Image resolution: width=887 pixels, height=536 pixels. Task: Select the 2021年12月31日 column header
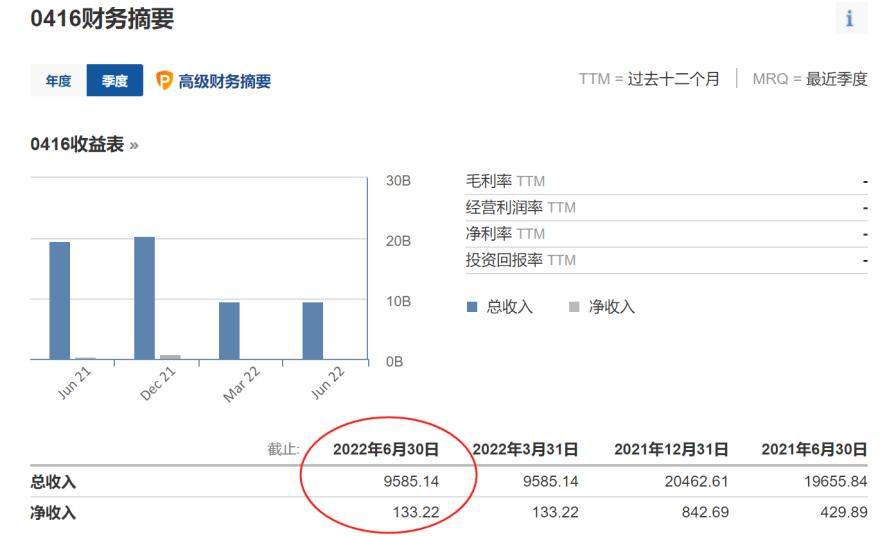pos(671,449)
